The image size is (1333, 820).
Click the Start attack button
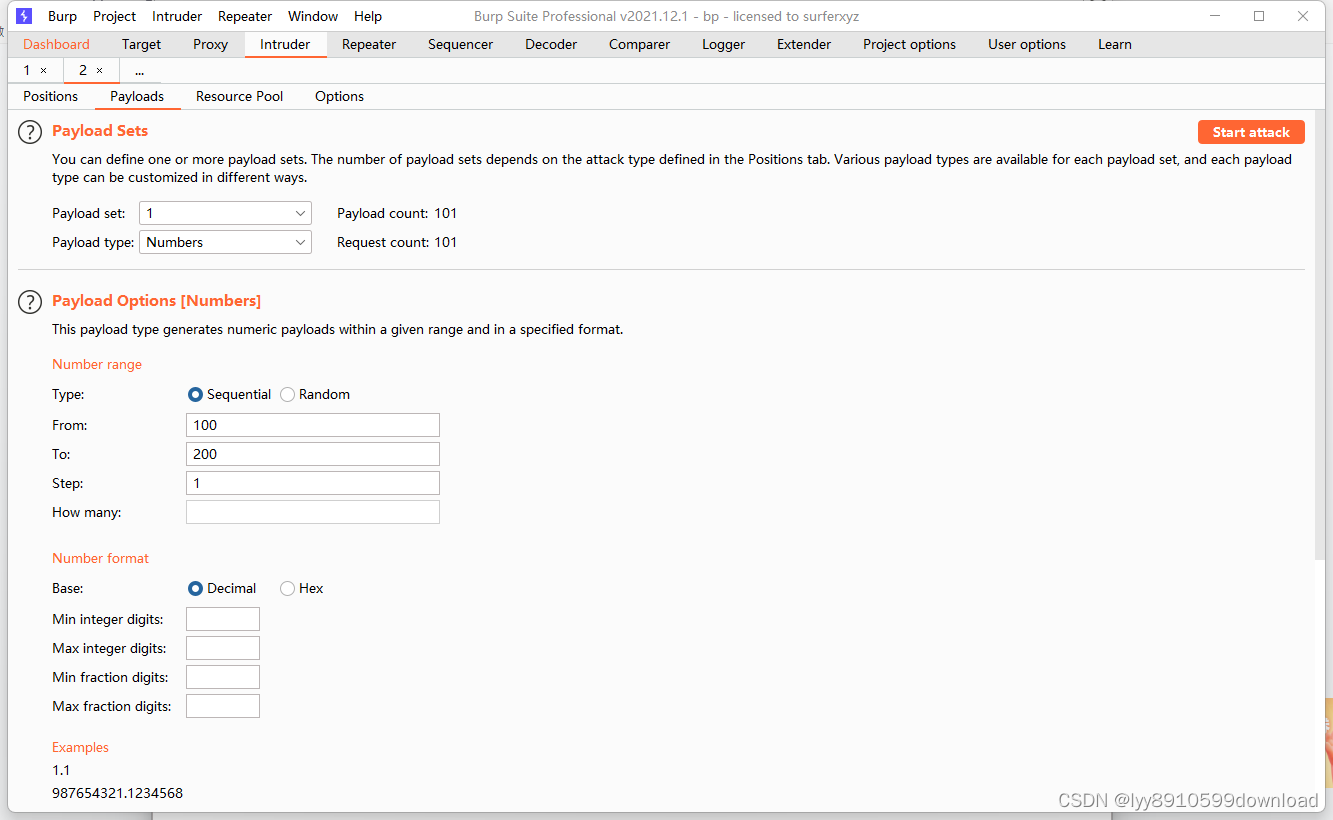(x=1251, y=132)
